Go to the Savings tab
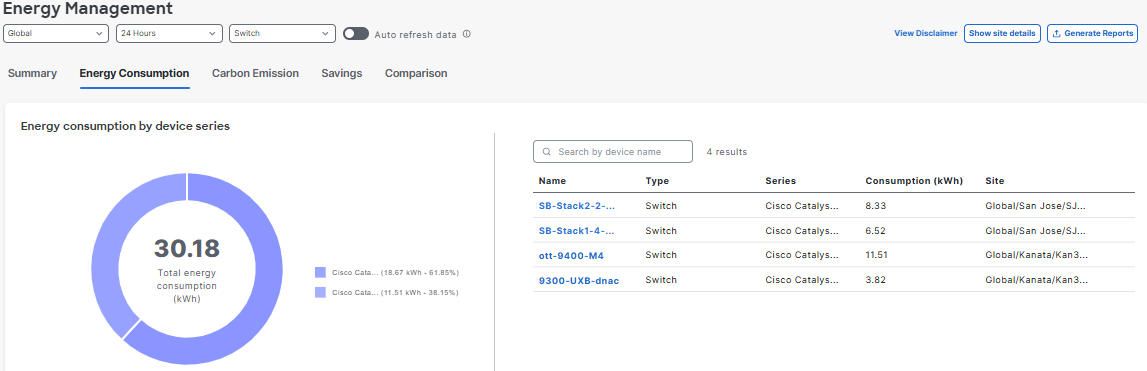This screenshot has width=1147, height=371. tap(342, 73)
